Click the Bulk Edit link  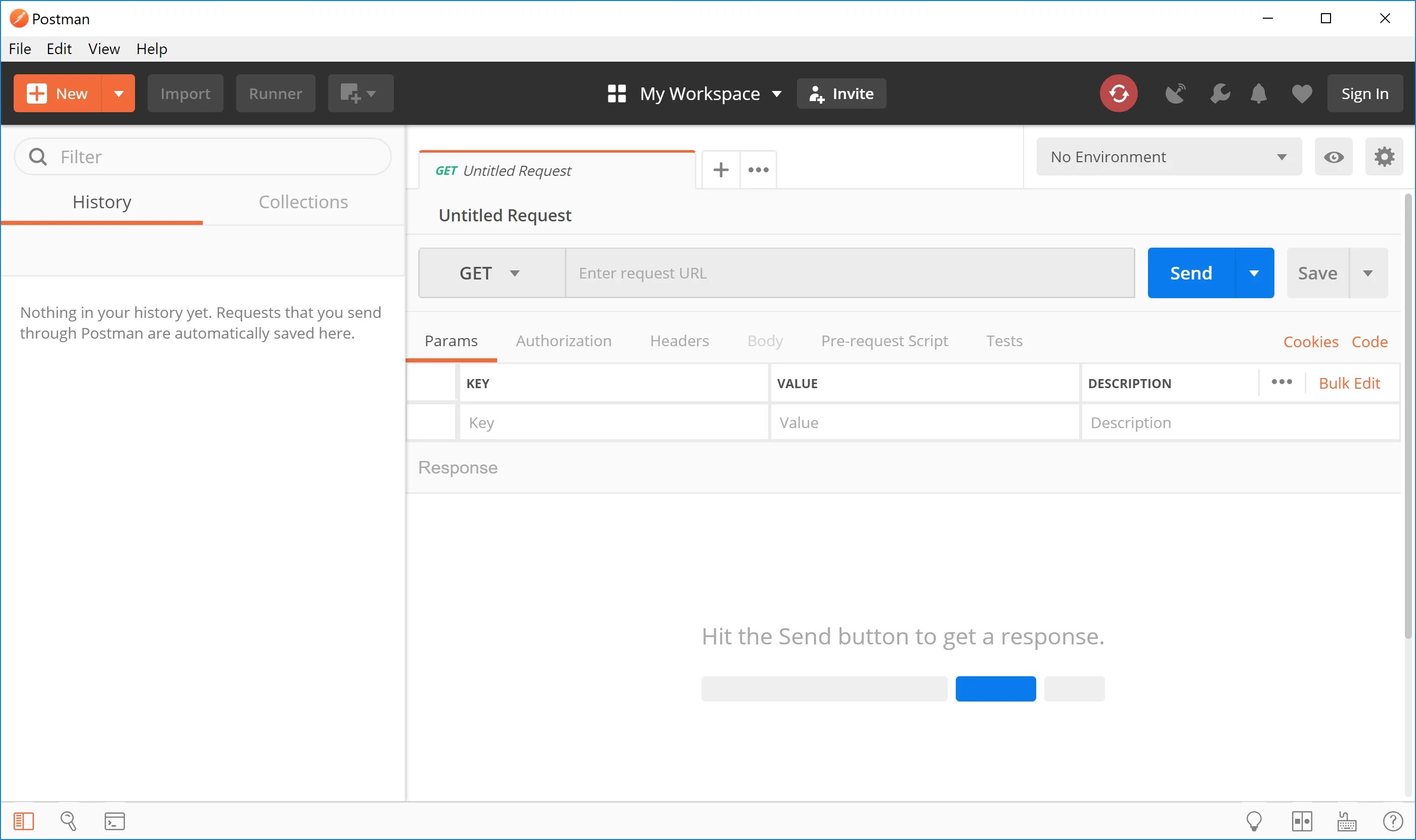1349,383
